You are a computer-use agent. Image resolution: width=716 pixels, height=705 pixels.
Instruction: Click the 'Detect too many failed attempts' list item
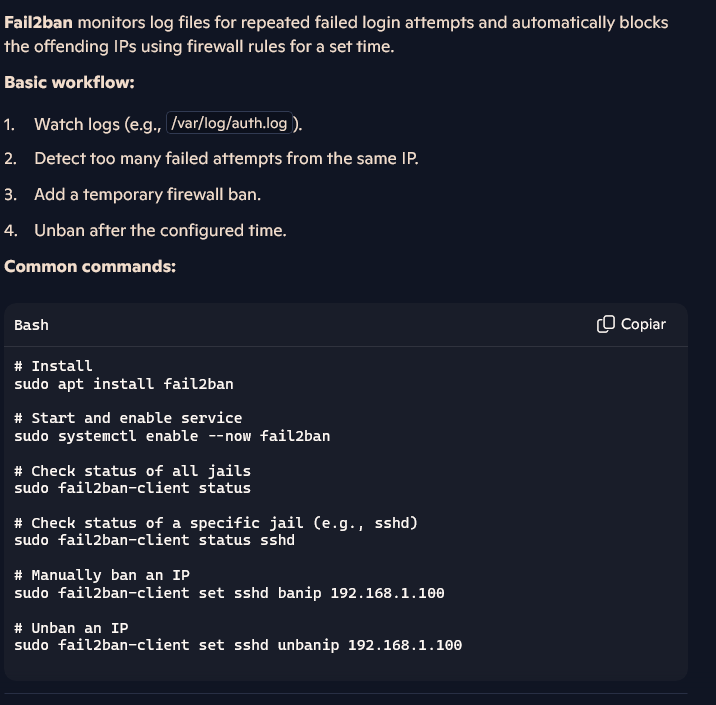pyautogui.click(x=226, y=158)
